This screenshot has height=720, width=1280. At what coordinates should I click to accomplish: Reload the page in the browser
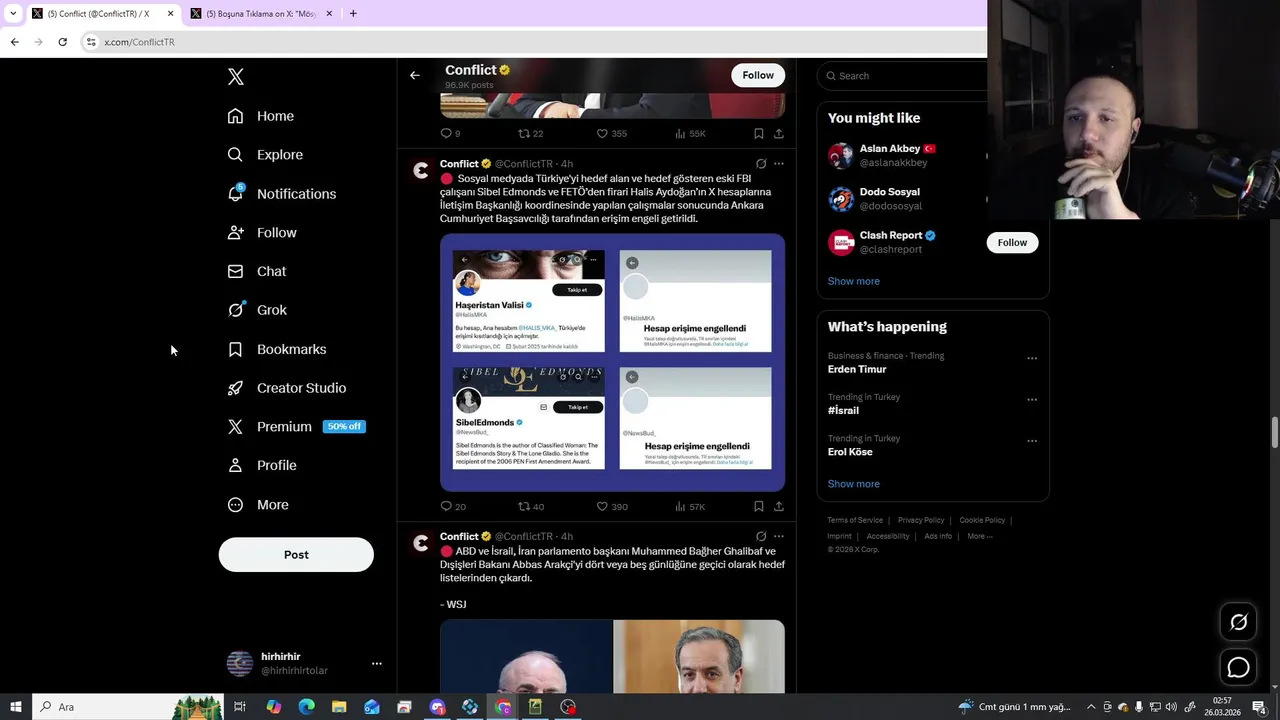62,42
